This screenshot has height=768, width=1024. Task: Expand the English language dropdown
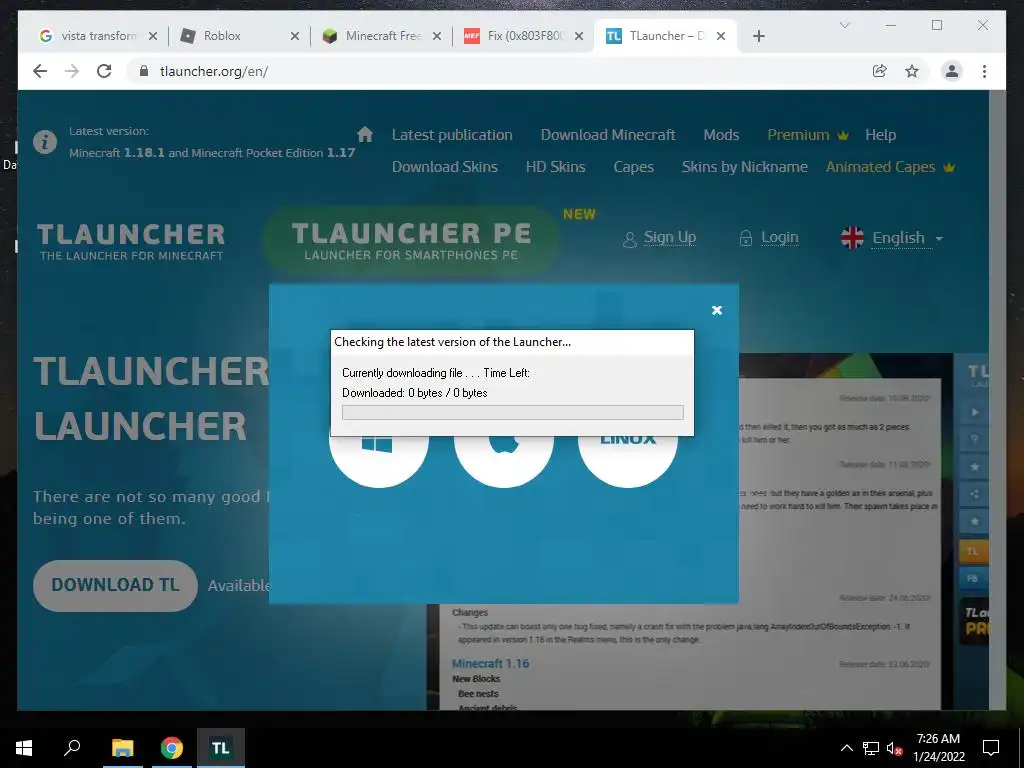coord(892,238)
